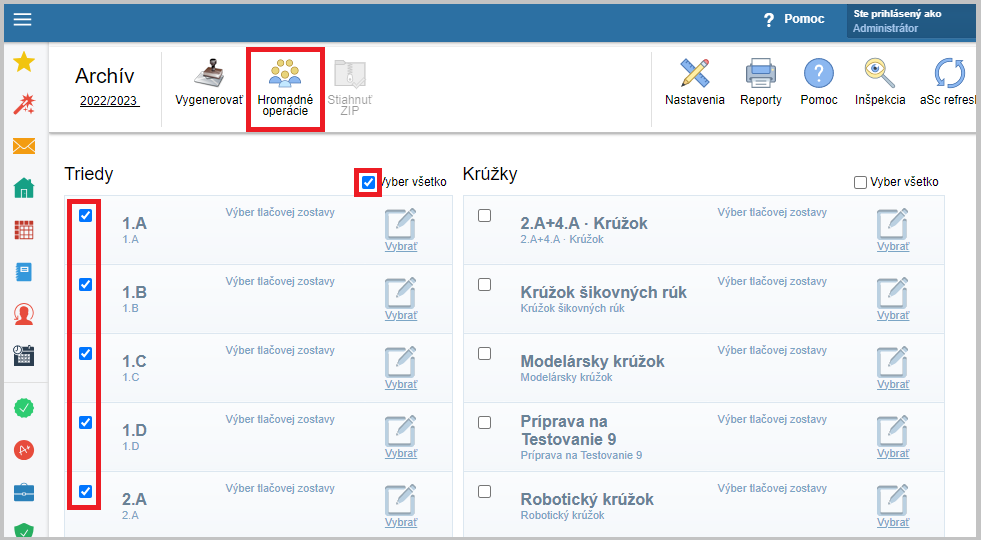Open Hromadné operácie
981x540 pixels.
[x=285, y=88]
